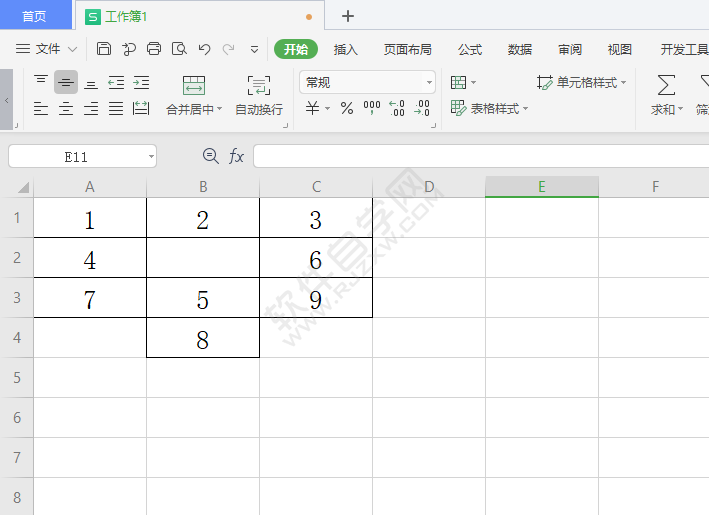Click the Save icon in quick toolbar

(104, 49)
